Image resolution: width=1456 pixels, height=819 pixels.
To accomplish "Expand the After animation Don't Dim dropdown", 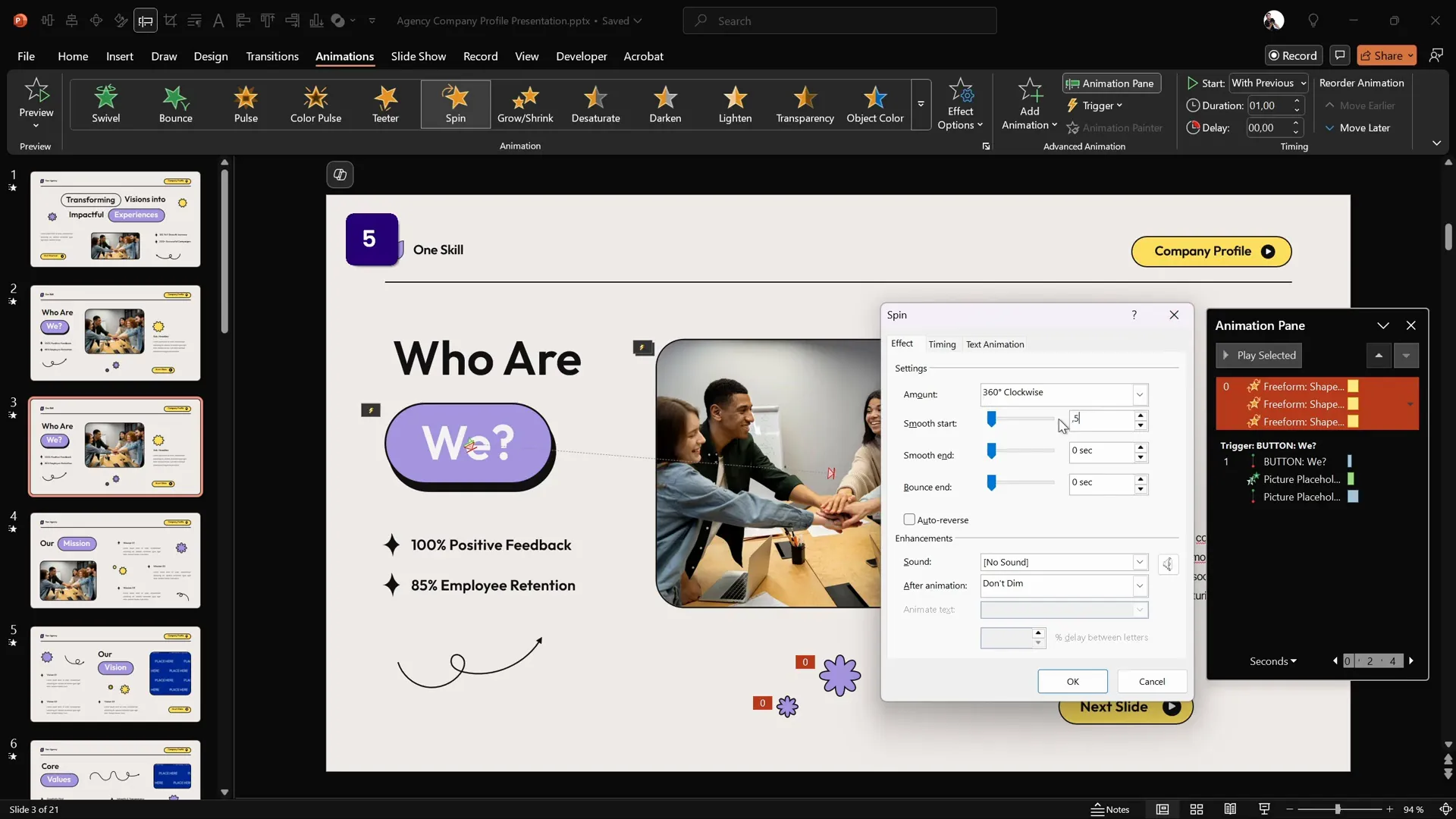I will click(1139, 585).
